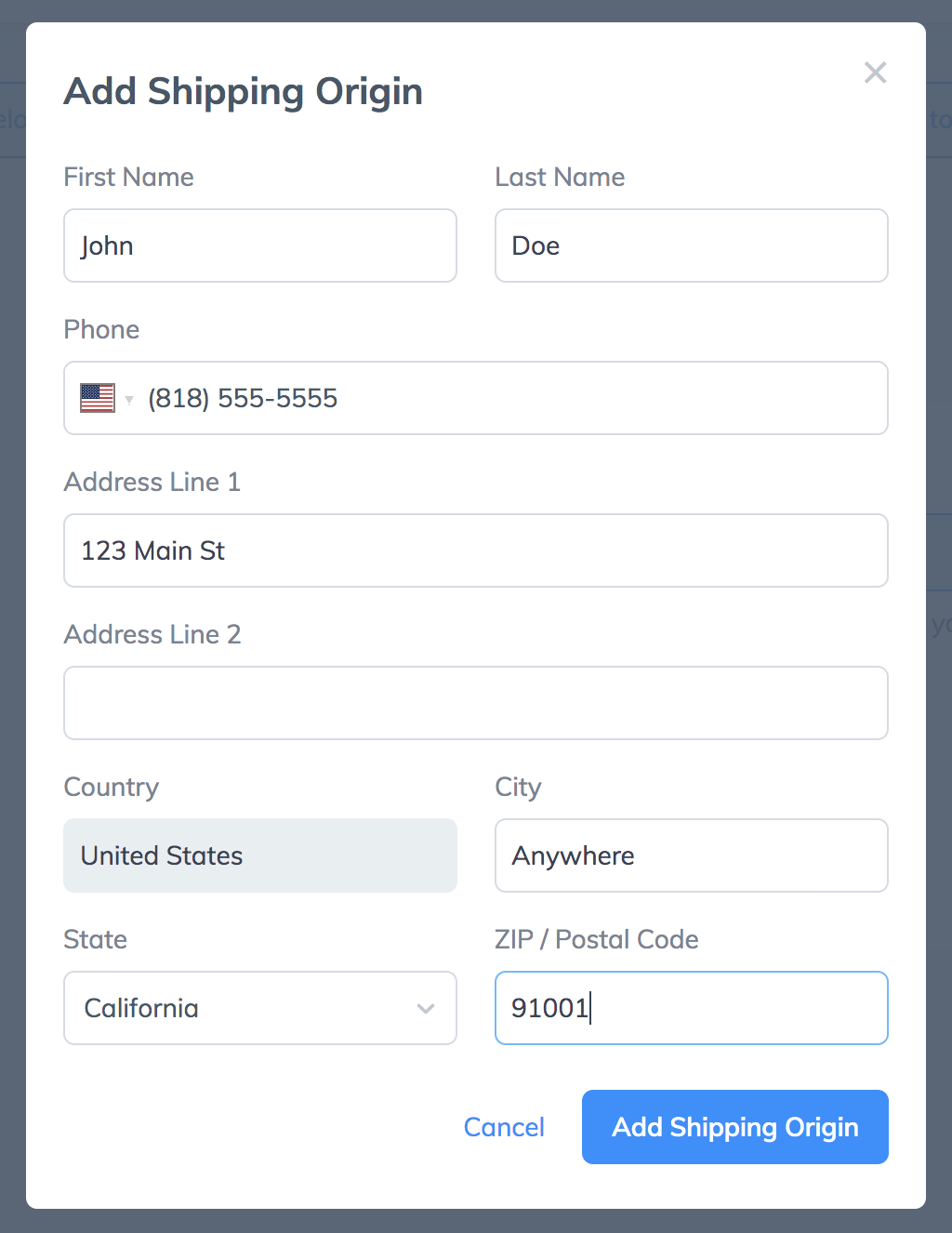952x1233 pixels.
Task: Click the US flag icon in Phone
Action: [x=98, y=398]
